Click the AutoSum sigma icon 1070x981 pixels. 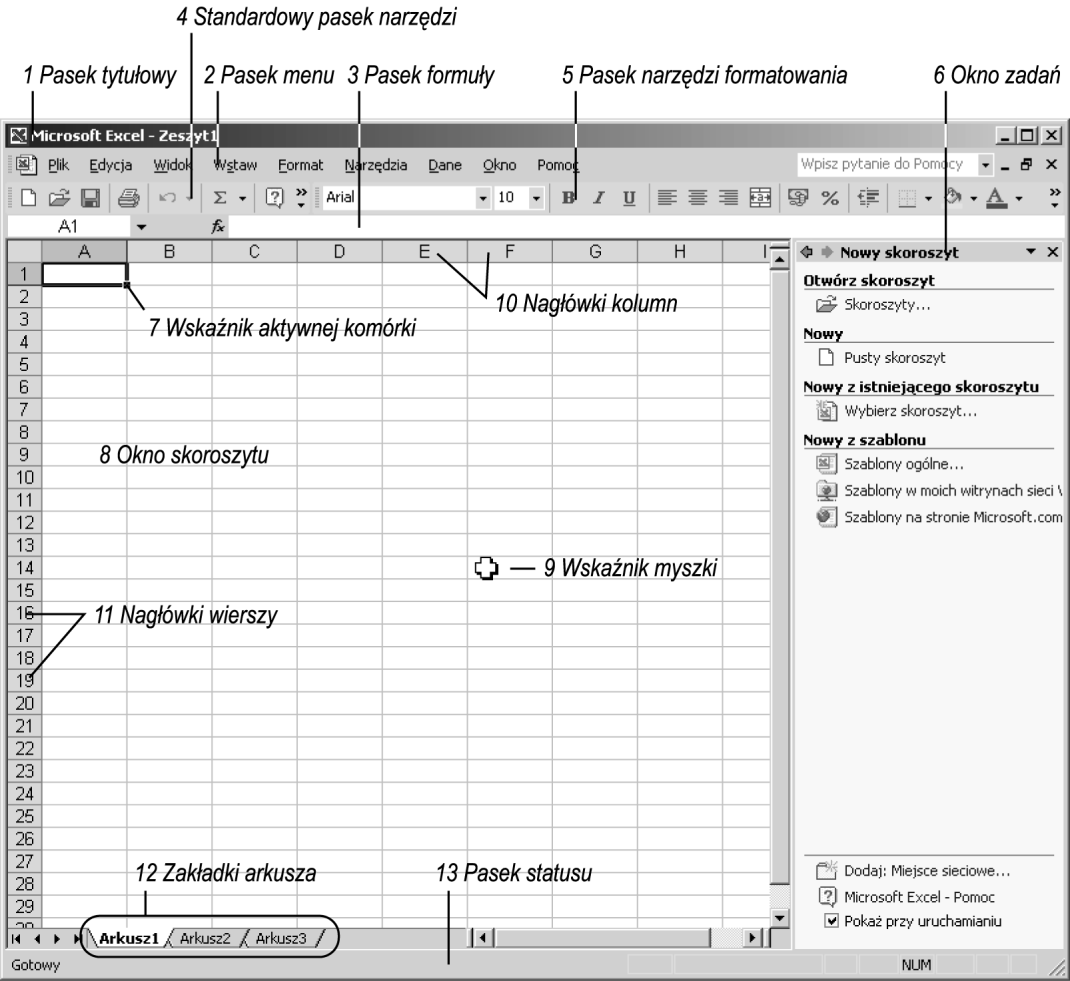tap(220, 198)
